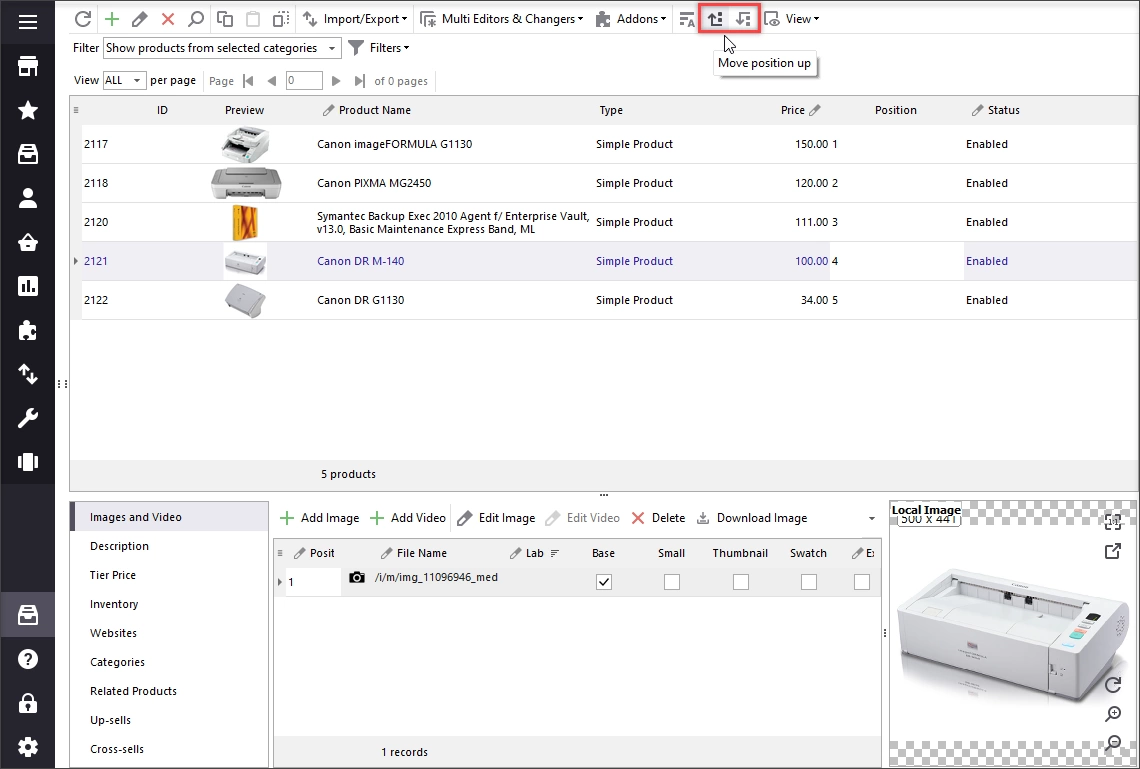Image resolution: width=1140 pixels, height=769 pixels.
Task: Click the Add Video button
Action: pos(408,518)
